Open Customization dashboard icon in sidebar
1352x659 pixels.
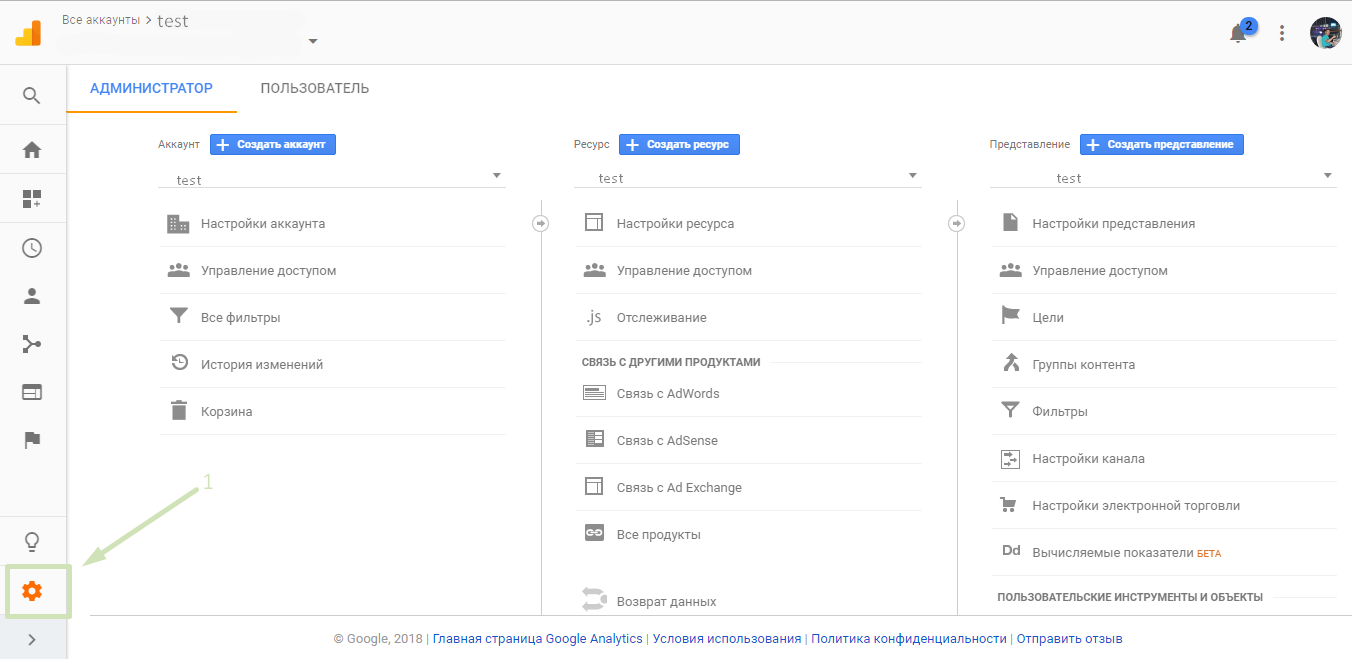[x=32, y=199]
